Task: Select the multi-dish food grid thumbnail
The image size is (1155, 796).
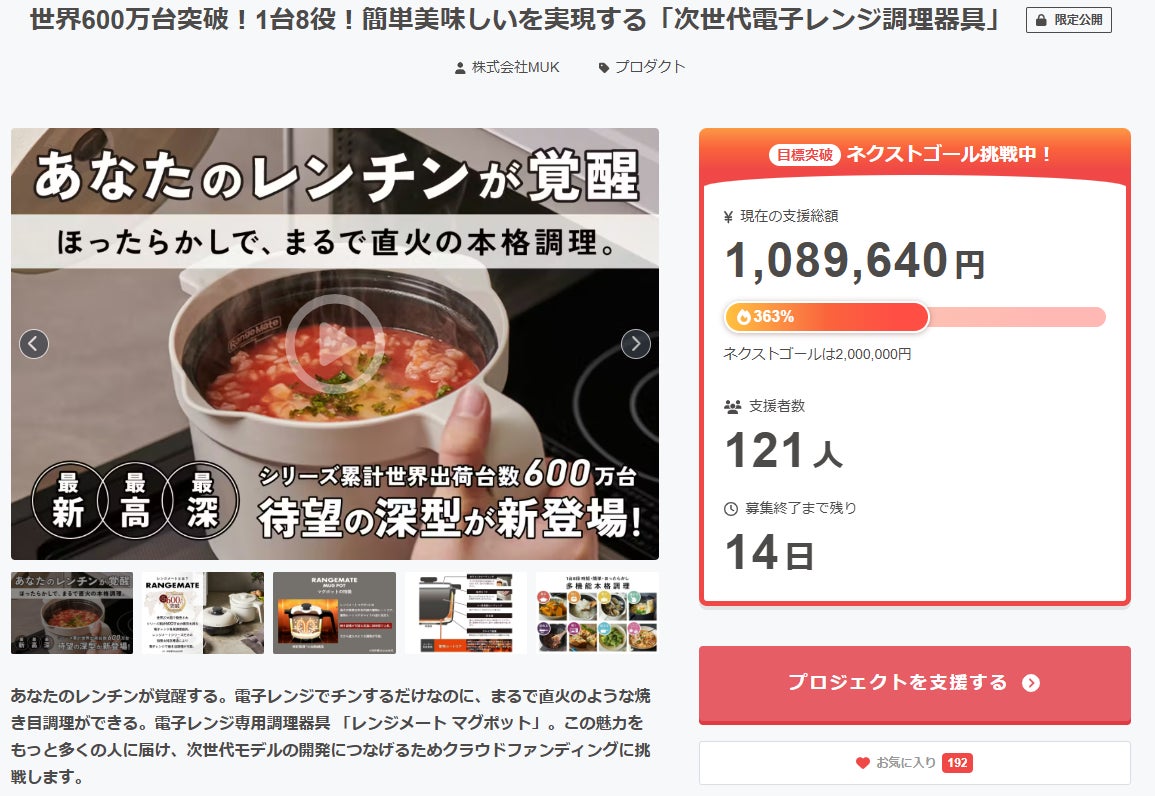Action: 597,613
